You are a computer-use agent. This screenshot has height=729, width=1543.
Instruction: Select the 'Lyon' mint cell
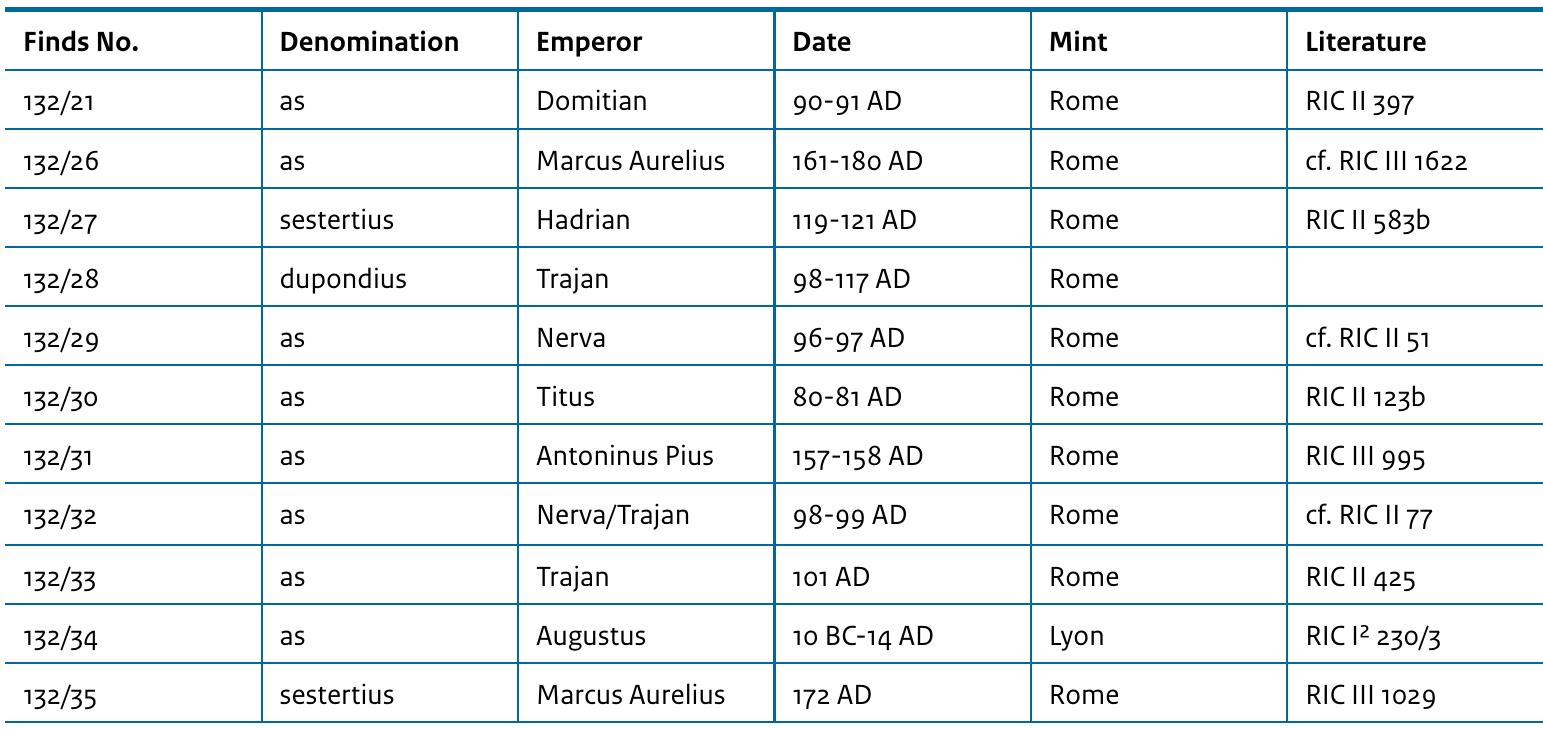click(1076, 636)
